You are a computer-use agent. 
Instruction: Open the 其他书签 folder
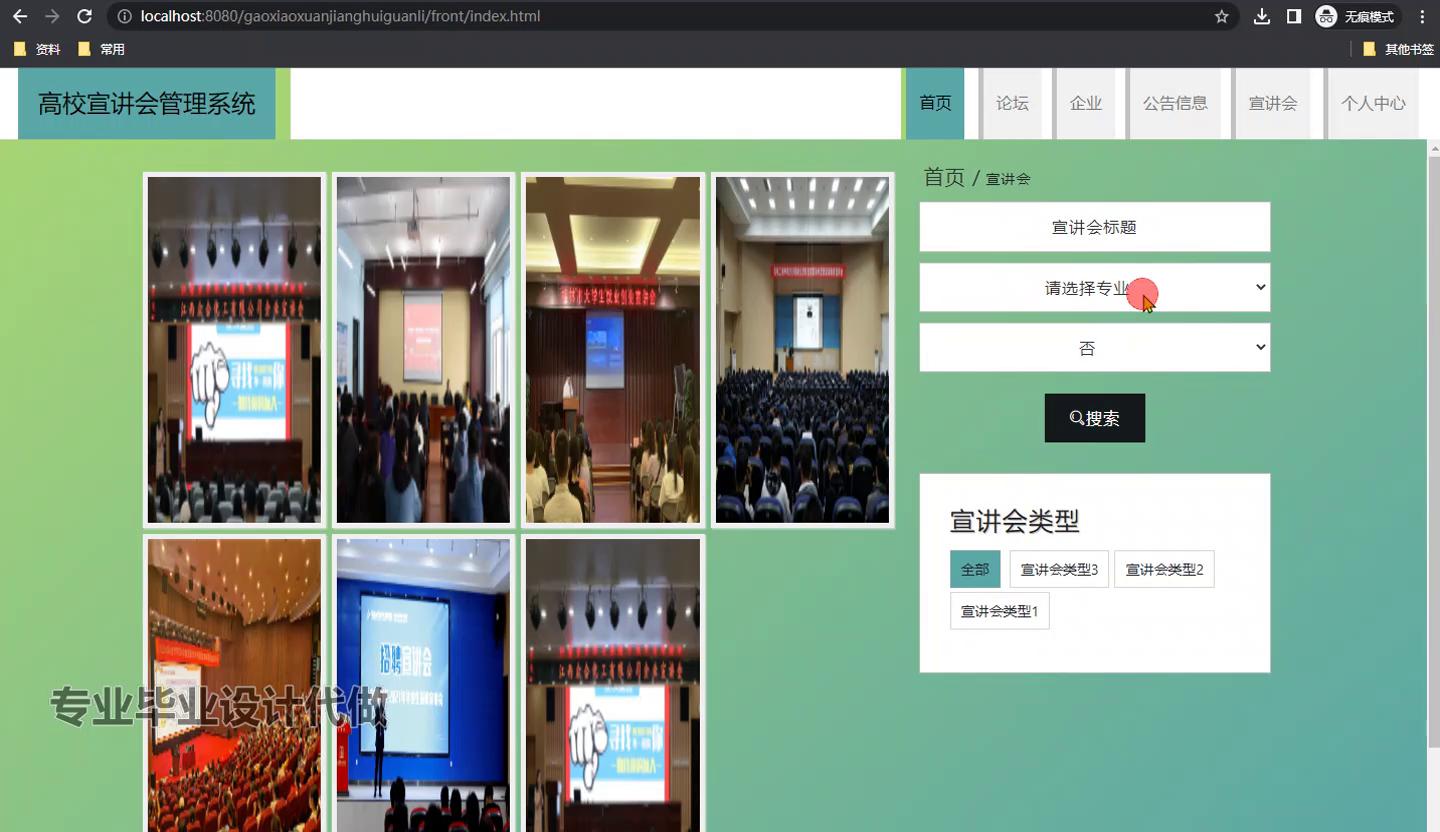(1398, 49)
